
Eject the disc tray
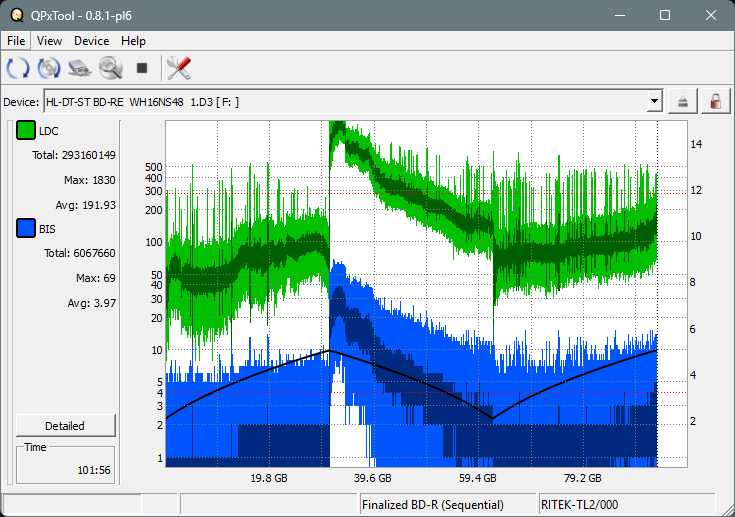(x=682, y=101)
